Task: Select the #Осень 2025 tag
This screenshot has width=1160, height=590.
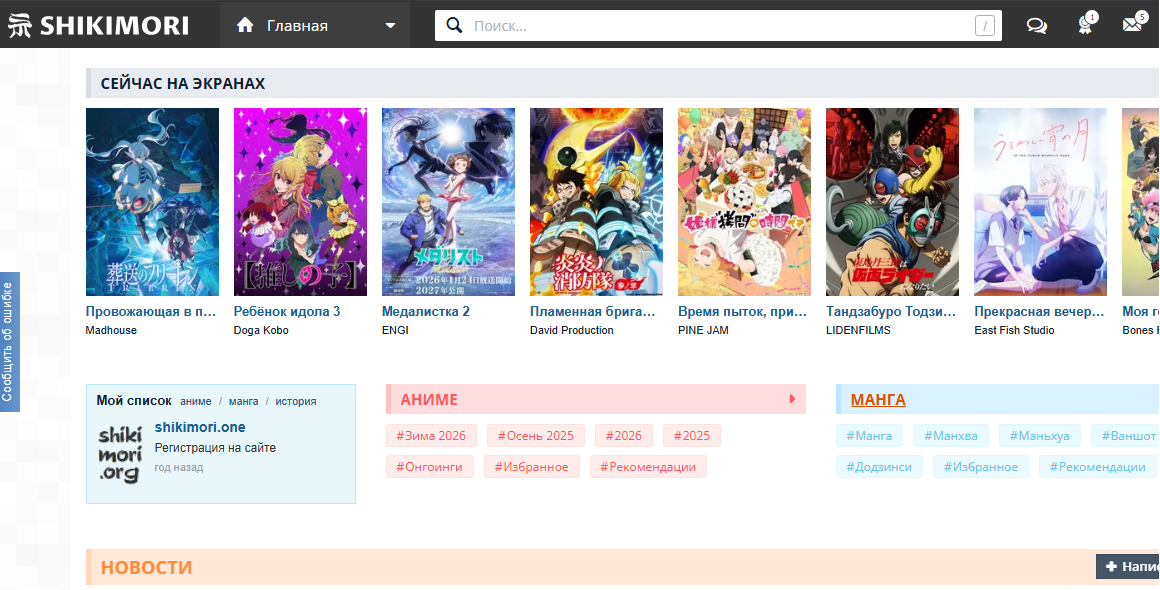Action: point(536,435)
